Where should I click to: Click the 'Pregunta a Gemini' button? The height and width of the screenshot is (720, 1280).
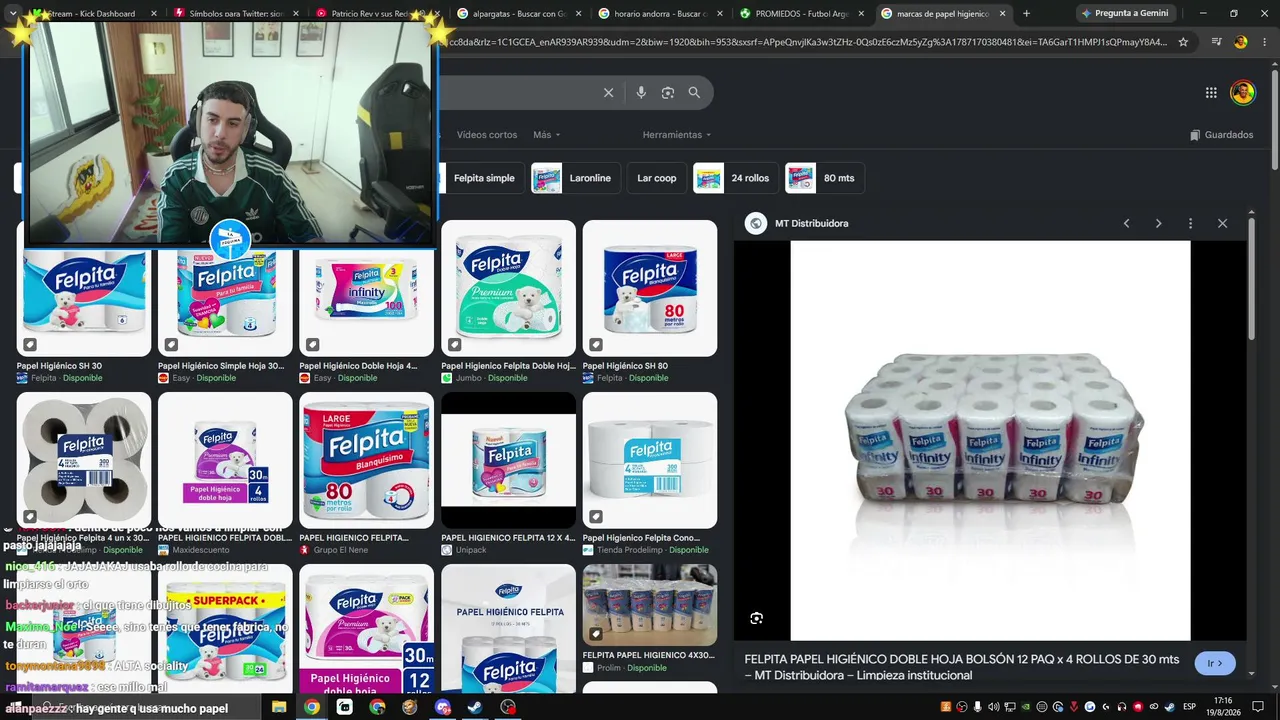(1124, 14)
